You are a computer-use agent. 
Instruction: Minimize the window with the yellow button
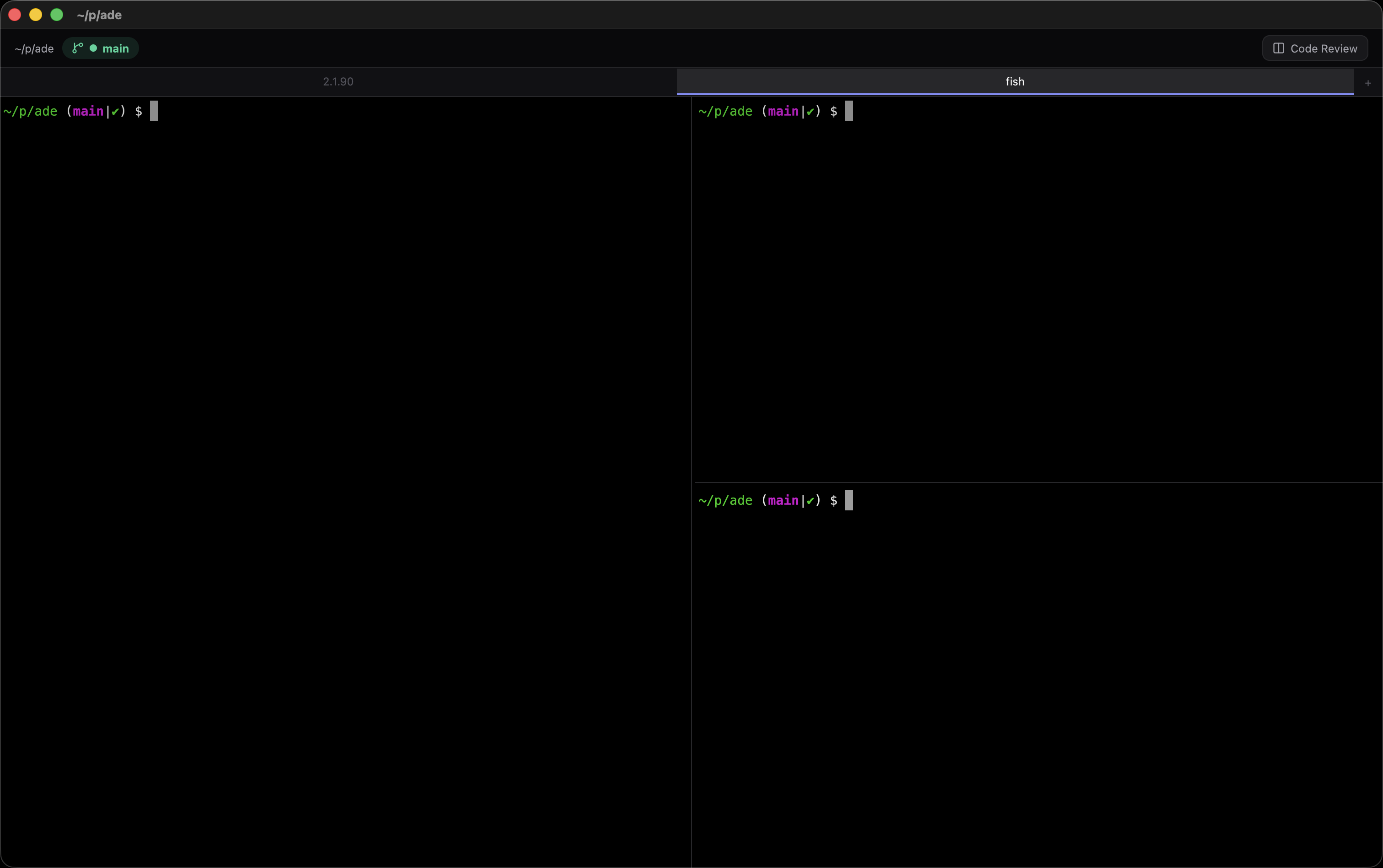point(36,15)
